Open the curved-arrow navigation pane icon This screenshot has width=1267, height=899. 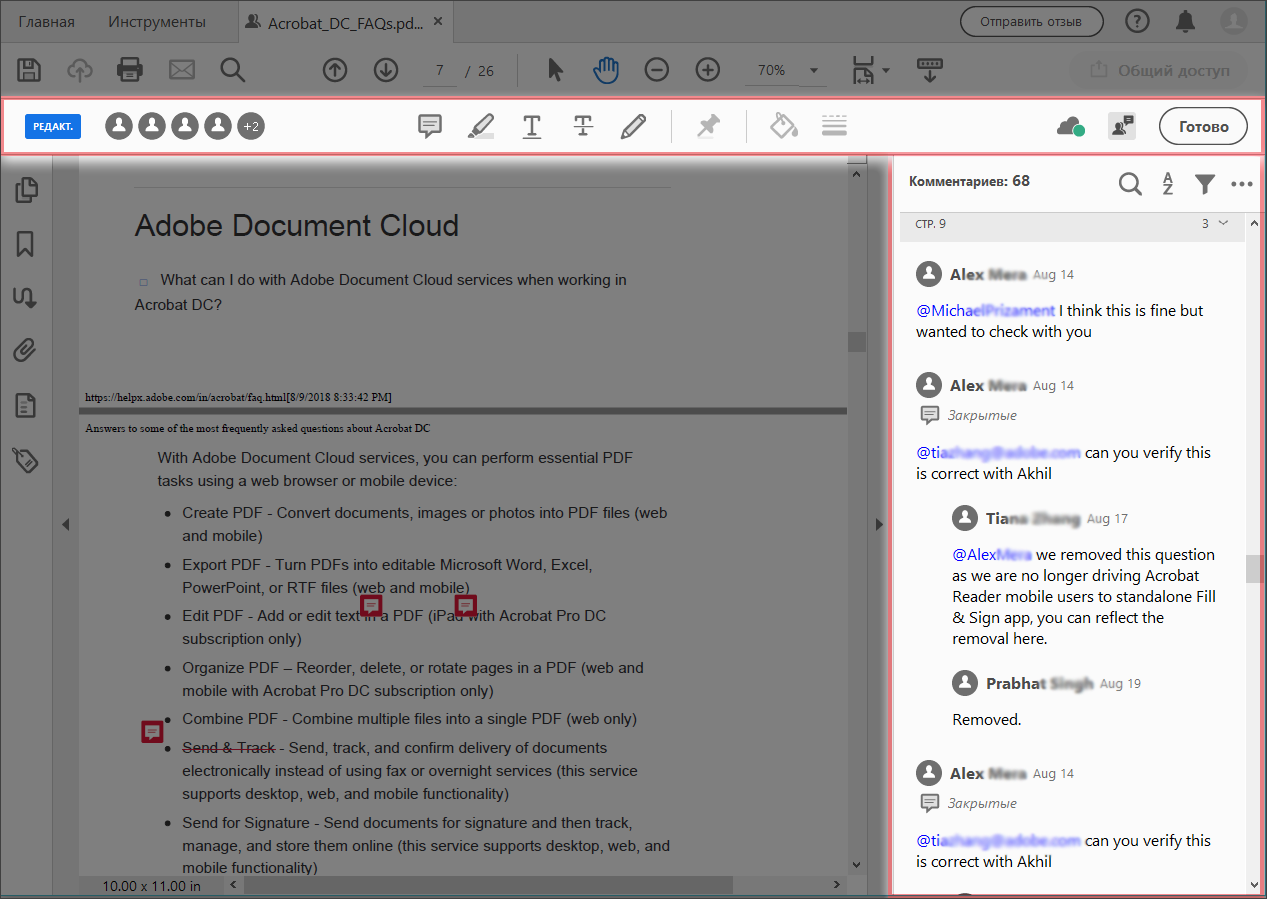click(26, 297)
